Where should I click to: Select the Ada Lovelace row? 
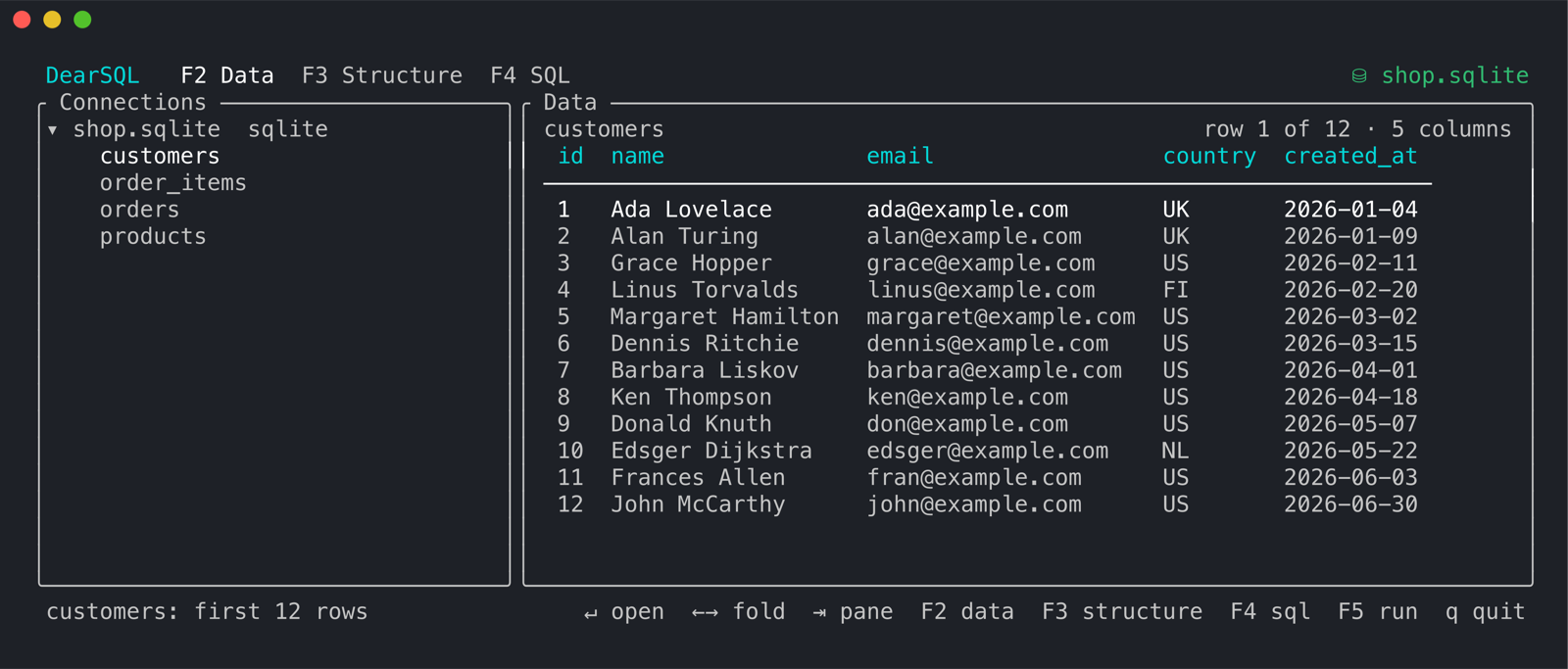[x=988, y=210]
